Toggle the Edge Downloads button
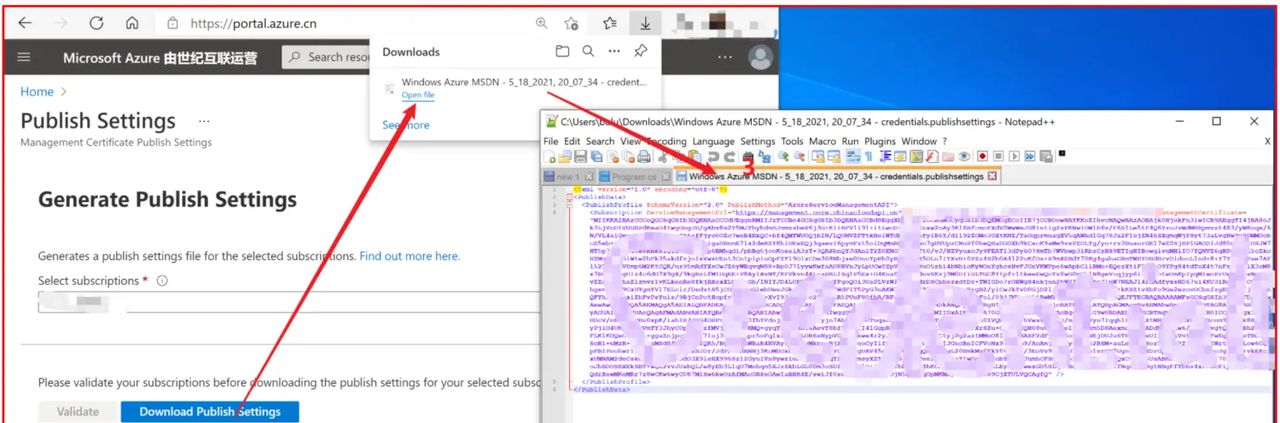Screen dimensions: 1280x423 pos(646,22)
